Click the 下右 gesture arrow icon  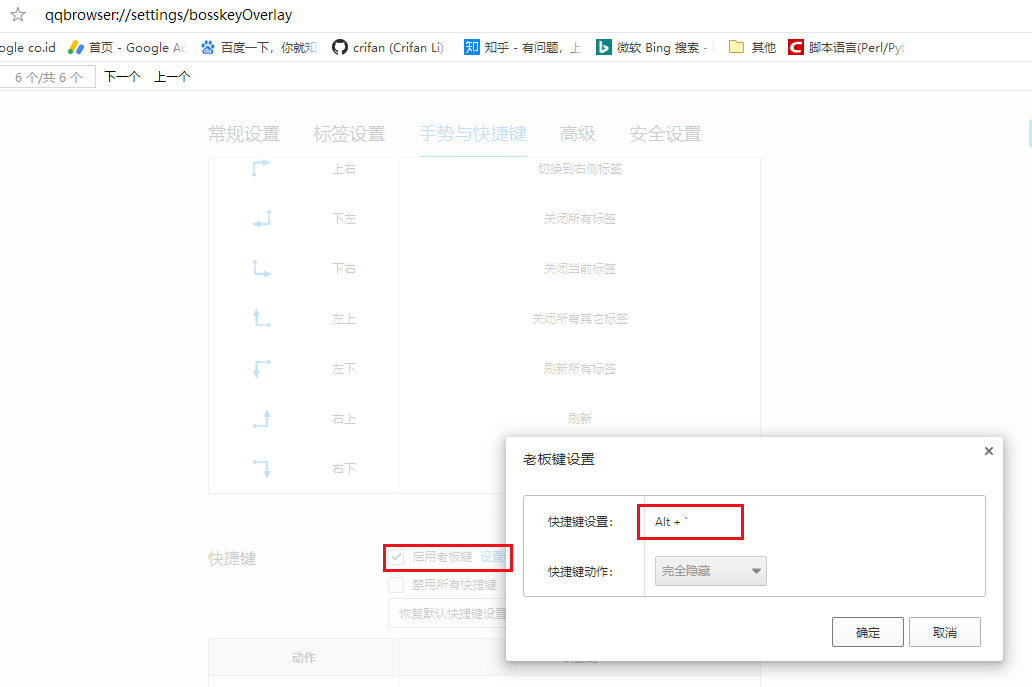(x=261, y=268)
